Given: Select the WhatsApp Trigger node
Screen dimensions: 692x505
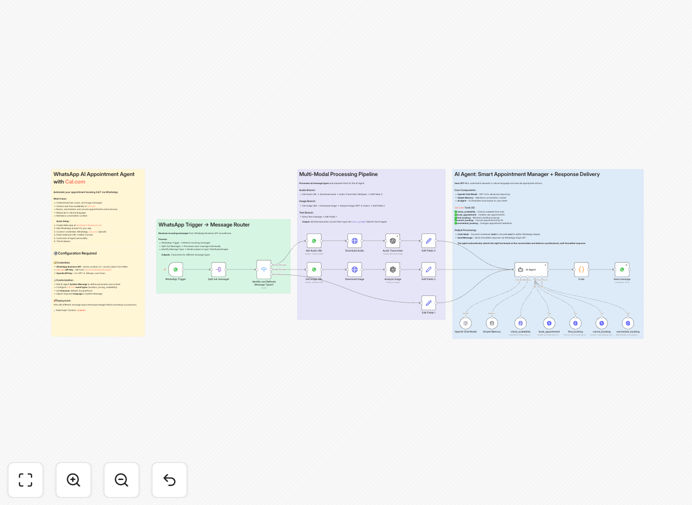Looking at the screenshot, I should 176,269.
